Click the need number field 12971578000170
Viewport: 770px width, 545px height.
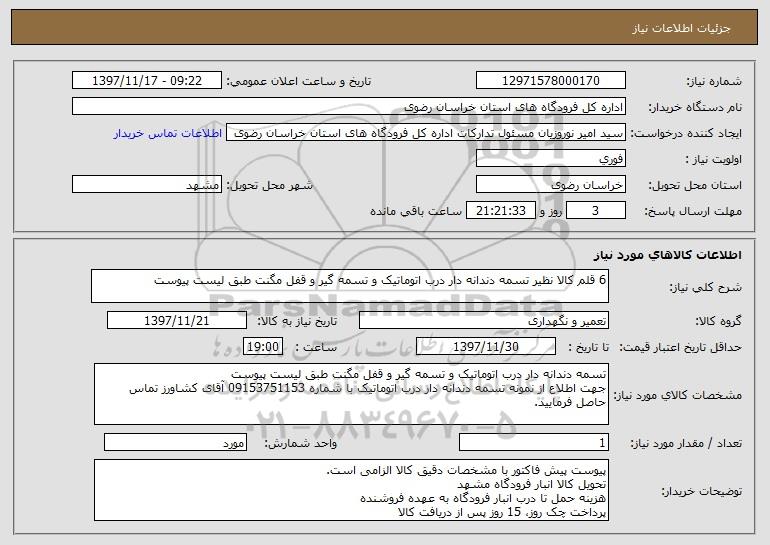pyautogui.click(x=550, y=81)
